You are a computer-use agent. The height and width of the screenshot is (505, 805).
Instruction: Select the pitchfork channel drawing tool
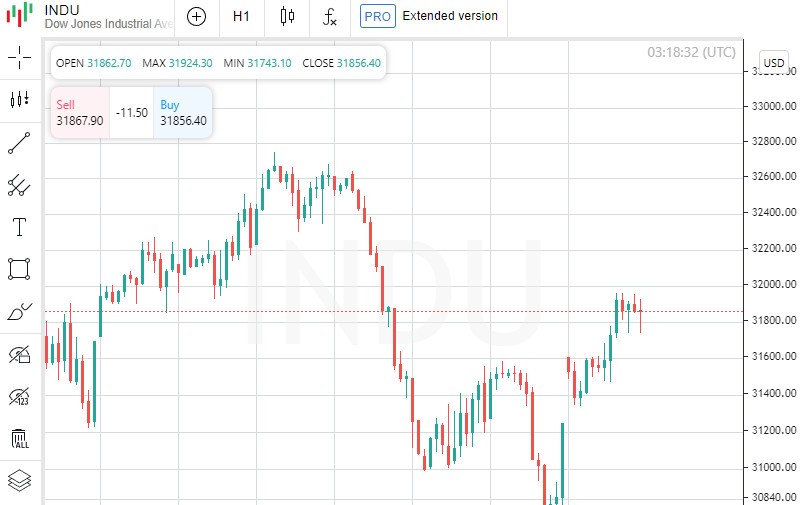point(19,184)
